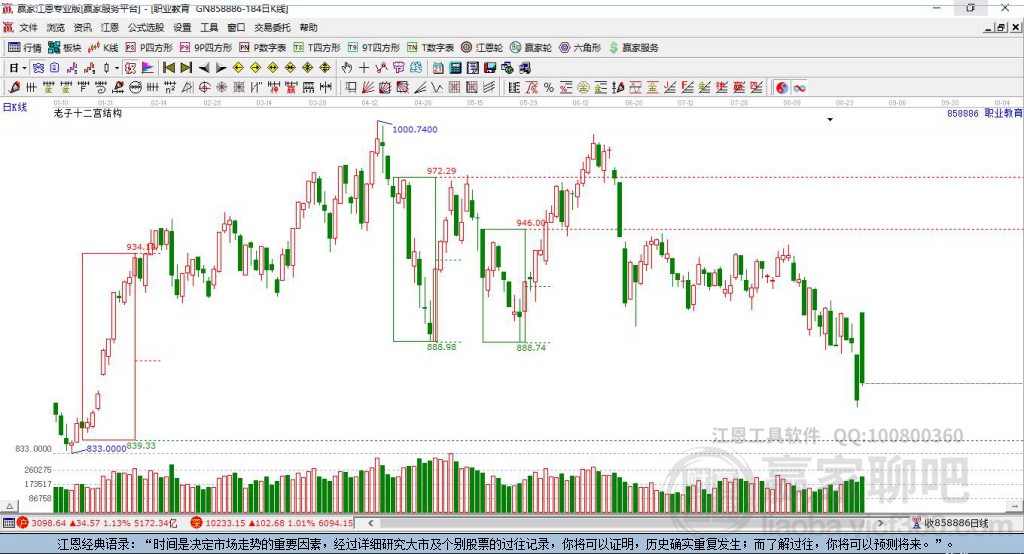Click the horizontal scrollbar right arrow
This screenshot has height=554, width=1024.
pyautogui.click(x=880, y=523)
